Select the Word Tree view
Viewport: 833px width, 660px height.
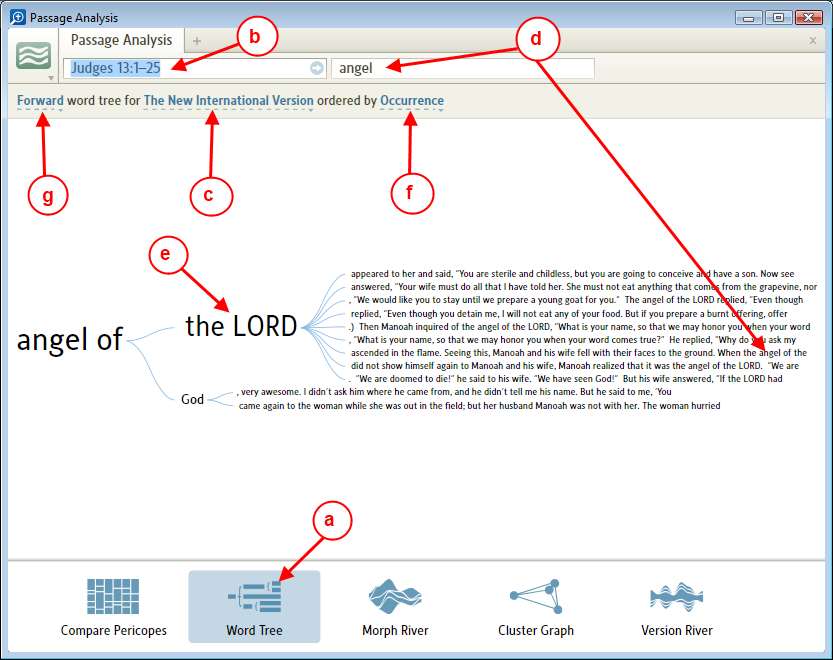(254, 607)
